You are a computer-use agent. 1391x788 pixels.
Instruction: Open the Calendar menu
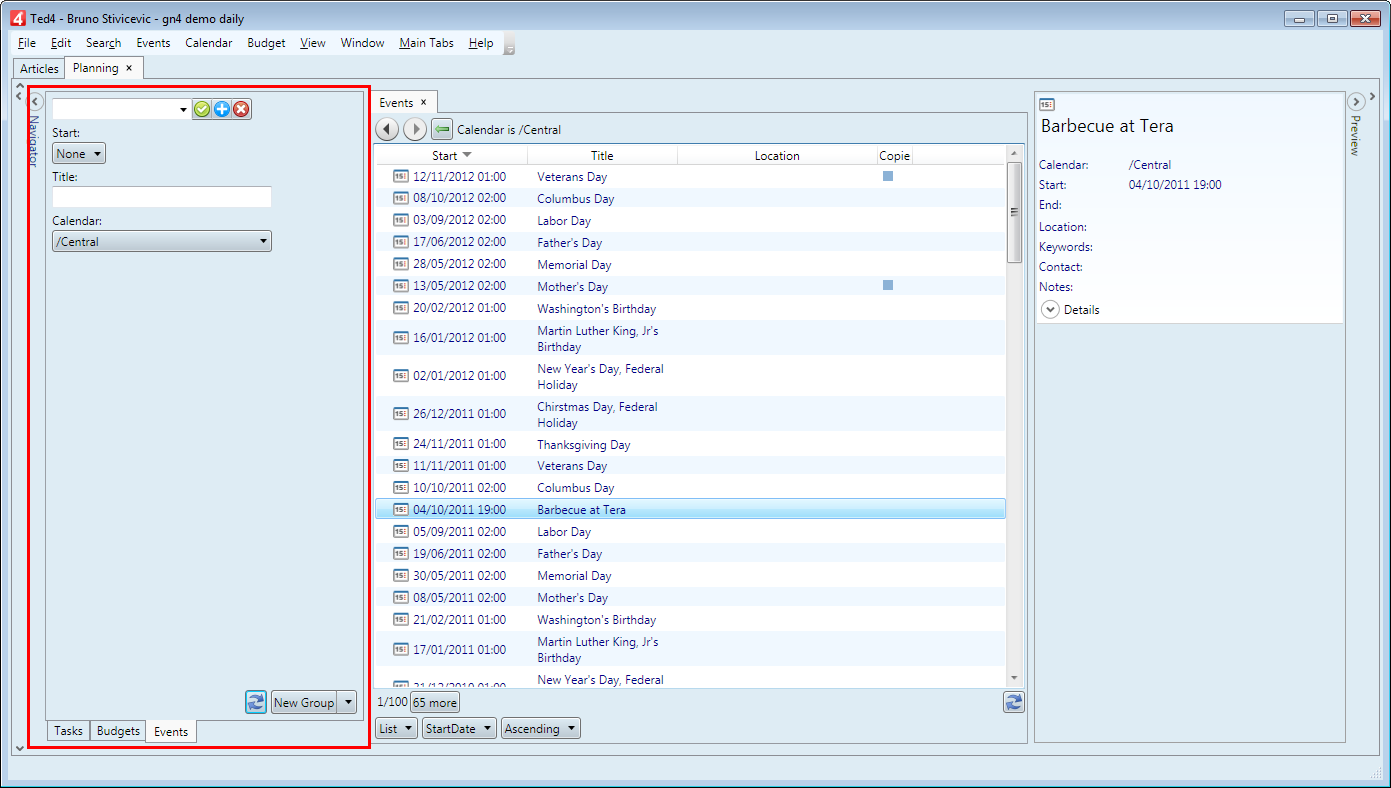(x=209, y=43)
